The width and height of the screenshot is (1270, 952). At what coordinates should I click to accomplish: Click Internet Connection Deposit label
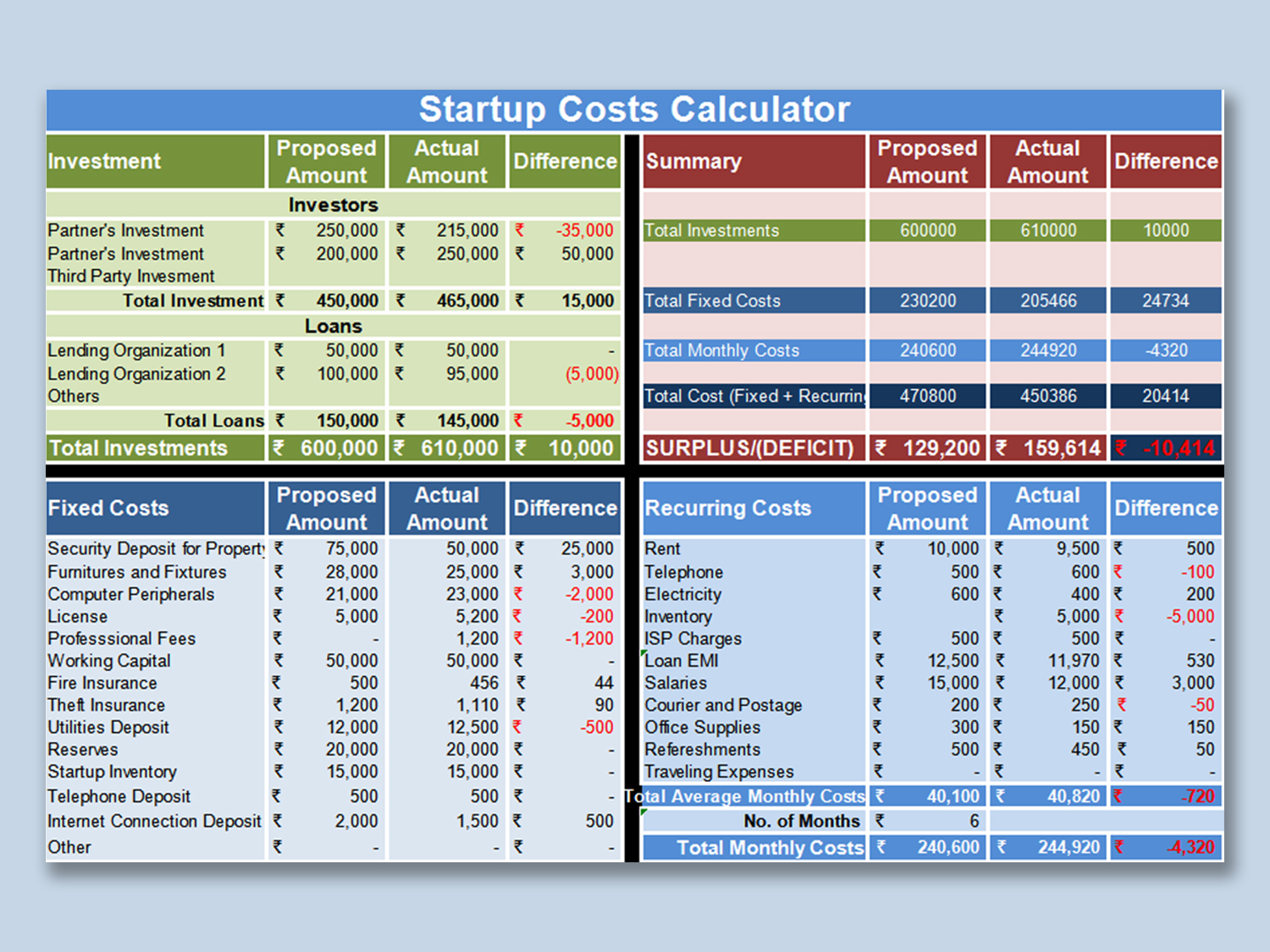point(155,821)
